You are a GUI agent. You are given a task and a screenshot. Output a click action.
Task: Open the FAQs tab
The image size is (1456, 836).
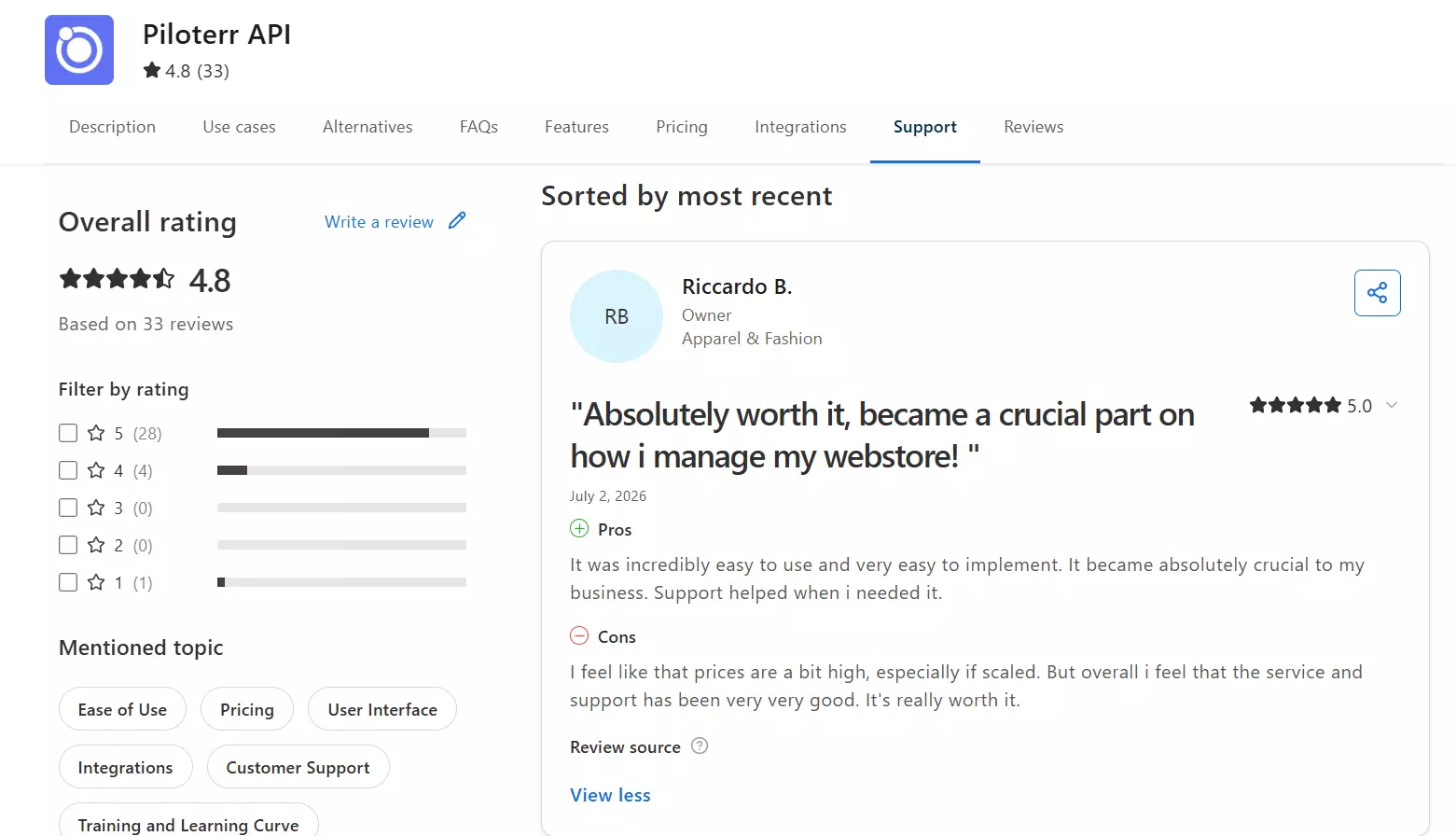click(x=478, y=127)
